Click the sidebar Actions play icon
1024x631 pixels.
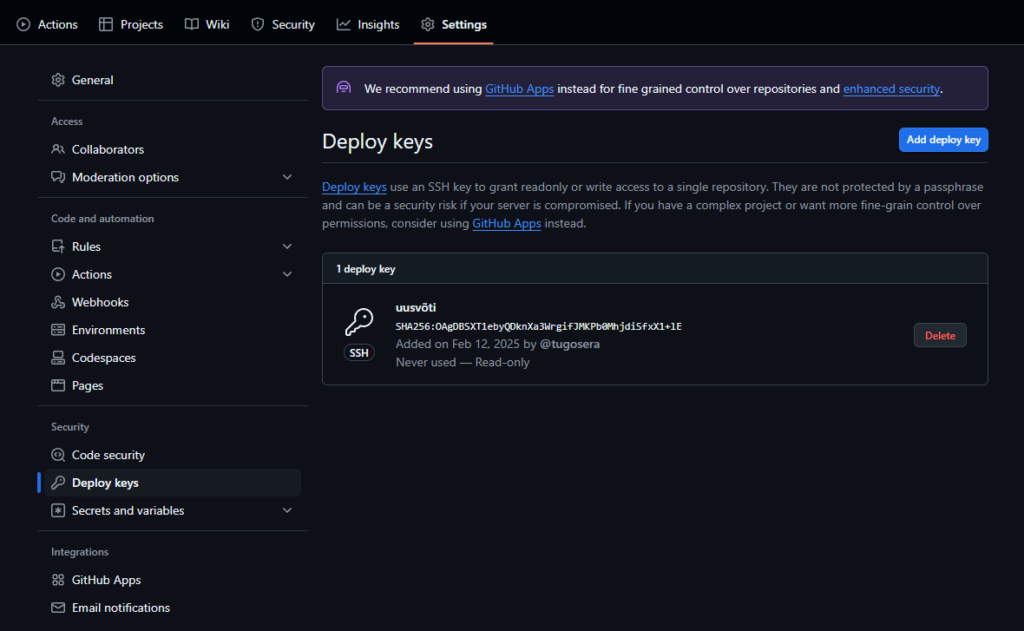tap(58, 274)
